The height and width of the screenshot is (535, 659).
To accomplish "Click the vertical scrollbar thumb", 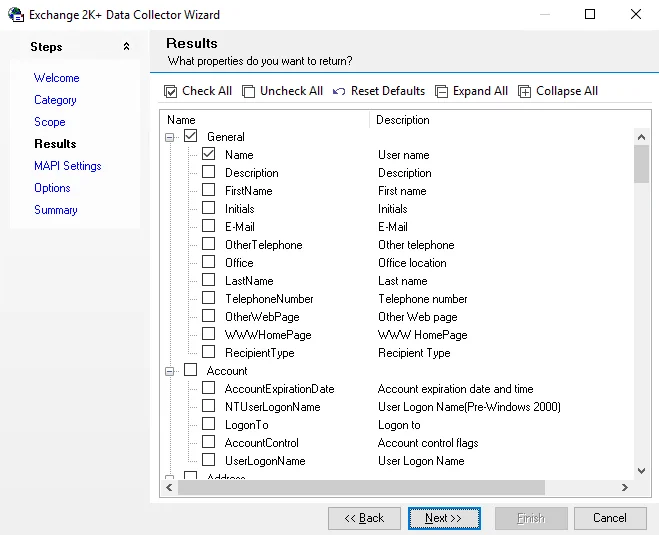I will [x=641, y=164].
